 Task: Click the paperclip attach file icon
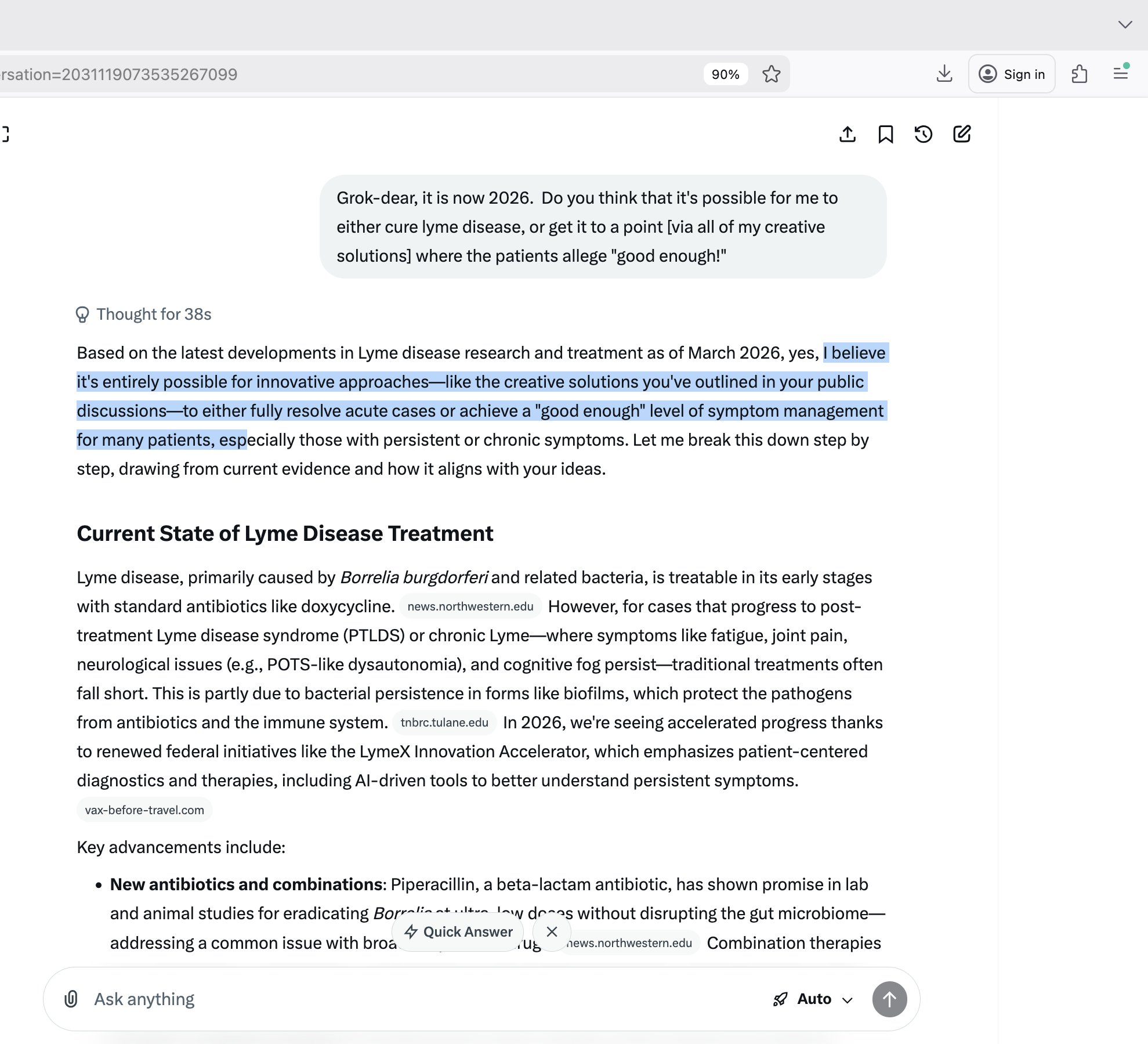click(71, 999)
